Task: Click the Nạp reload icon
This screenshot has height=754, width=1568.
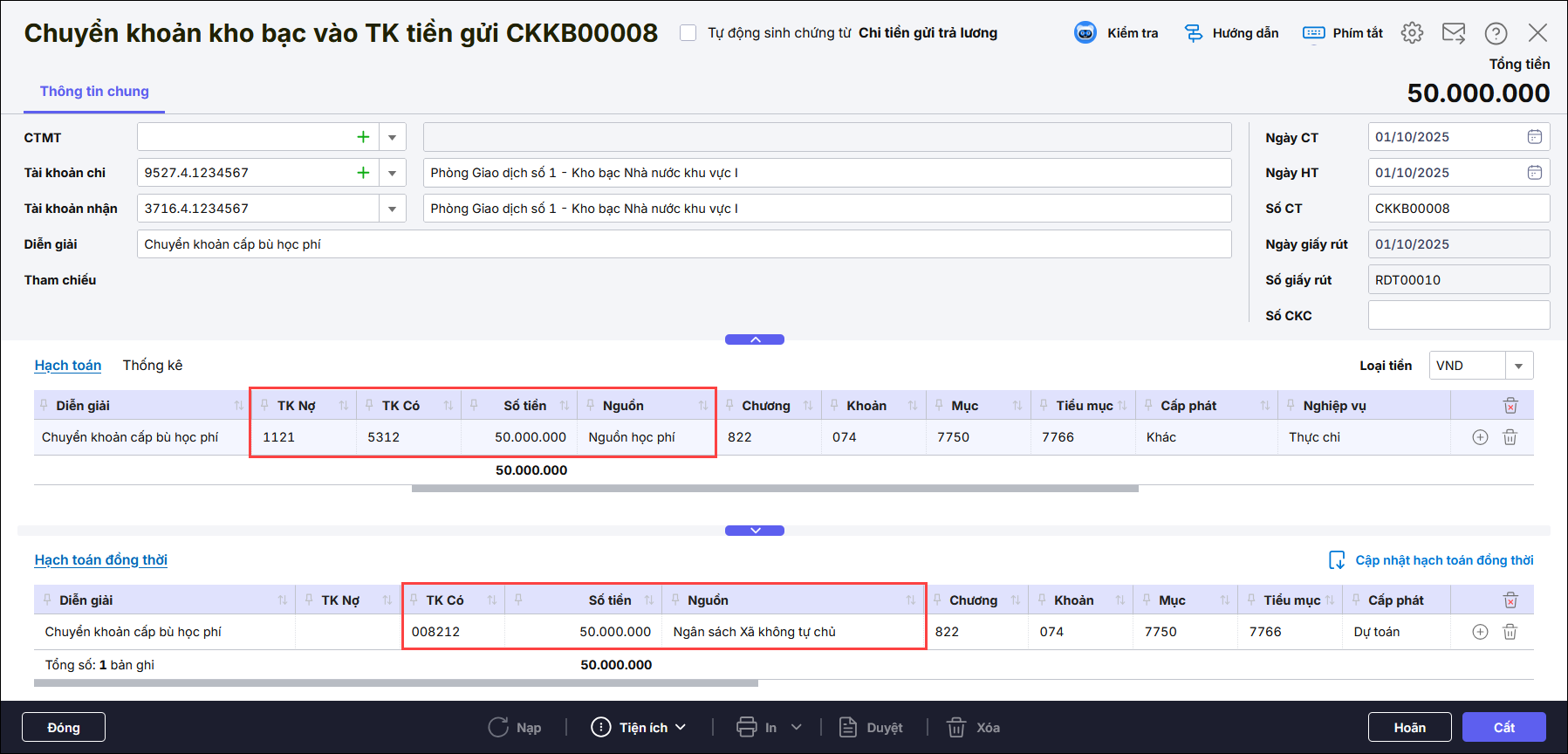Action: point(498,727)
